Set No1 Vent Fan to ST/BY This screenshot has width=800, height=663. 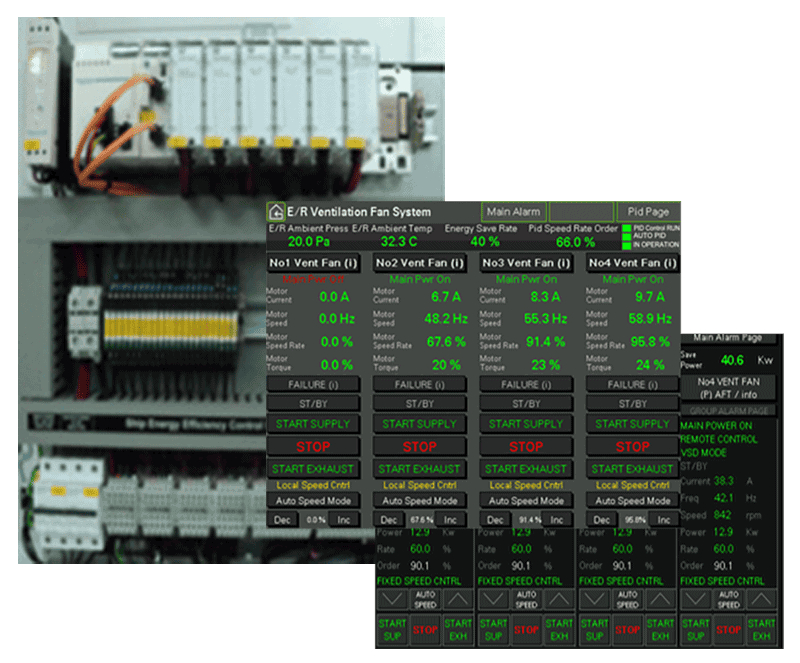click(x=313, y=404)
